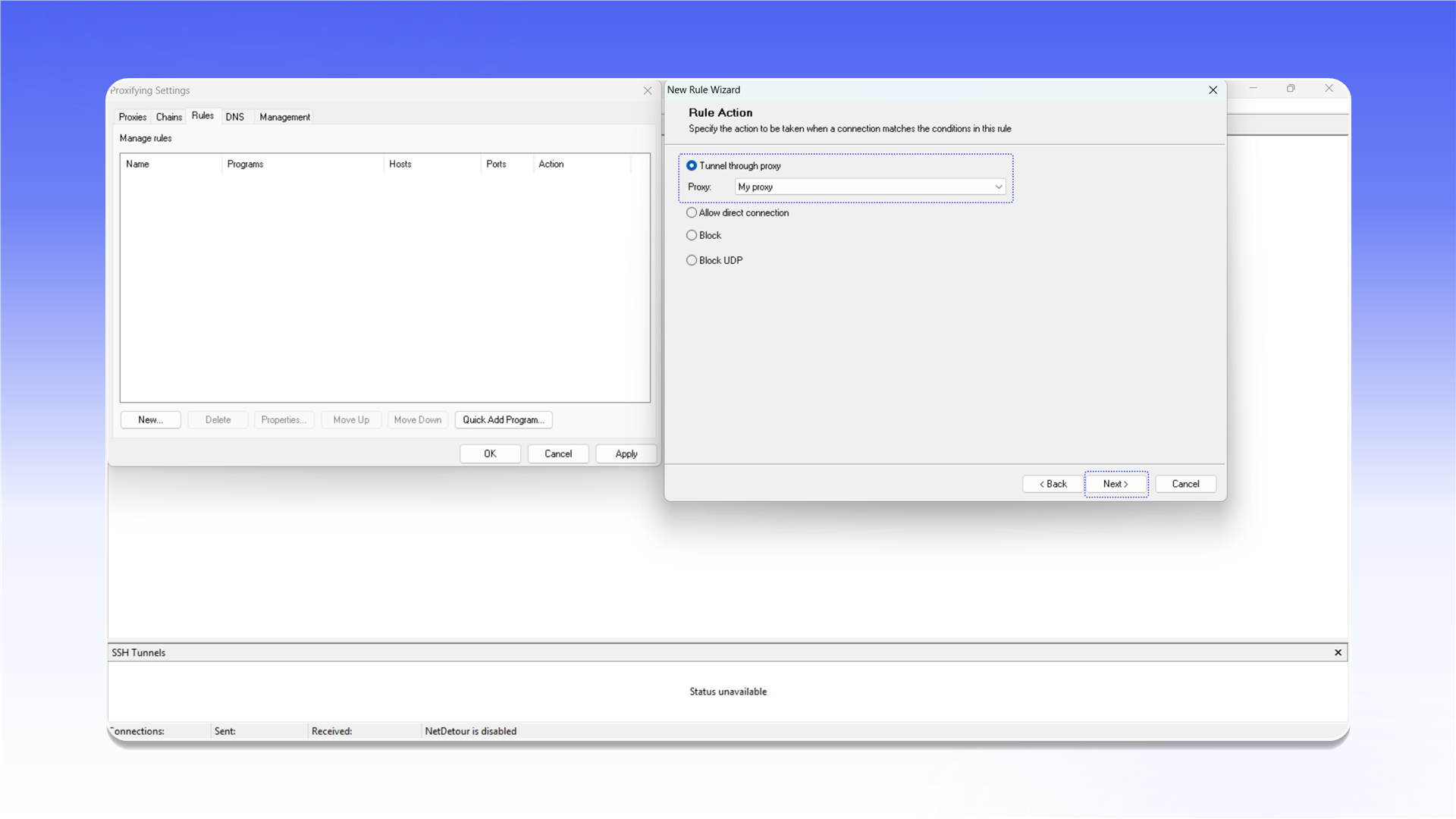Click the Programs column header

[x=303, y=164]
